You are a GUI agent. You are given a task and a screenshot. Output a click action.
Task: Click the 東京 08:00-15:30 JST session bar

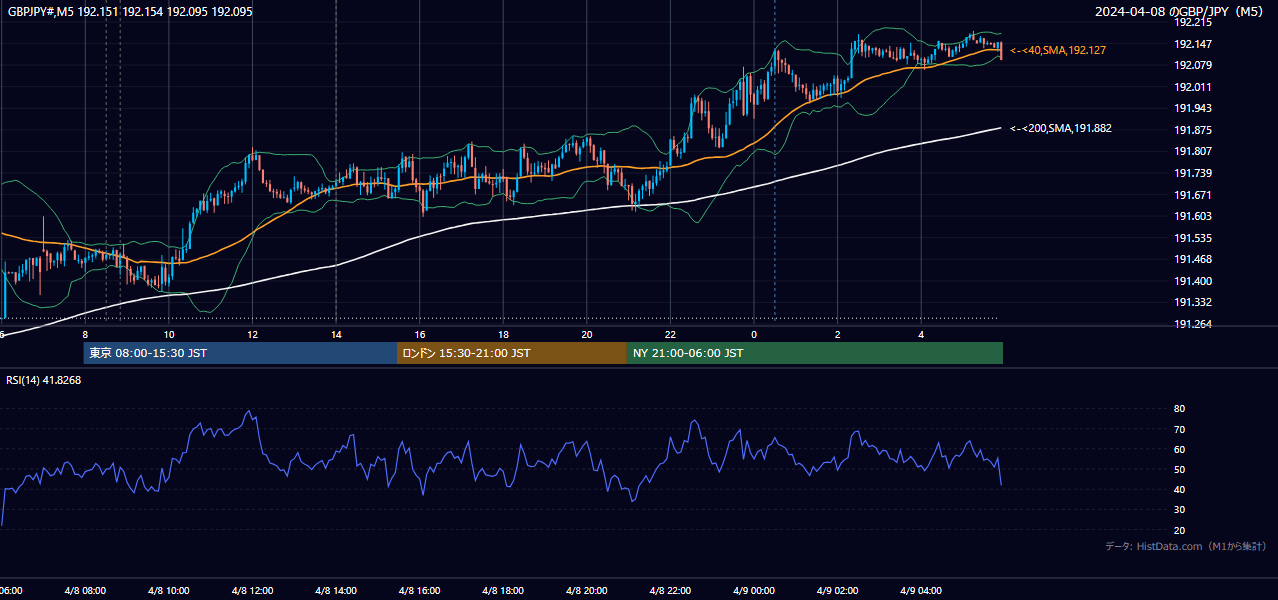click(240, 353)
